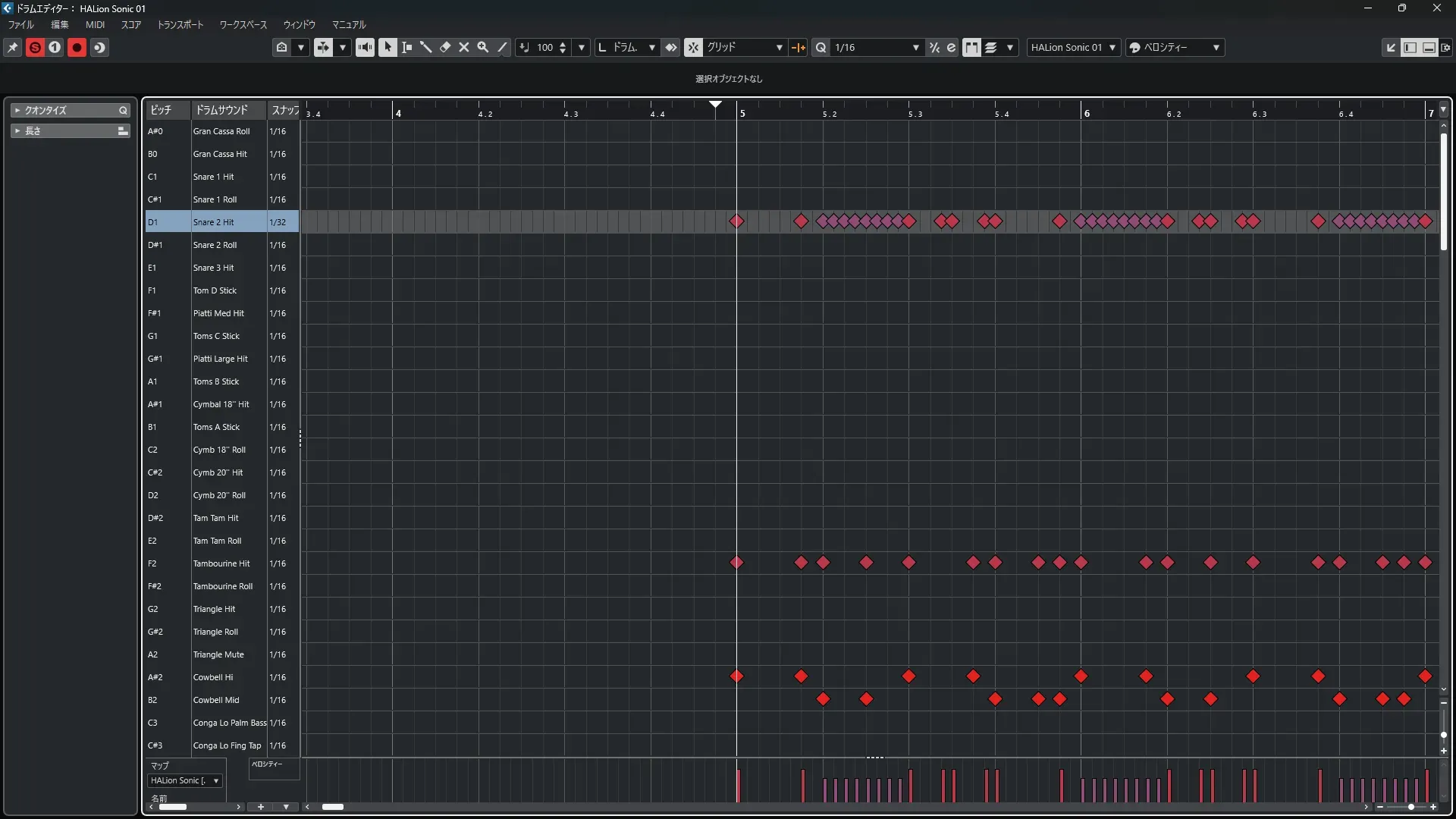Click bar 6 on the timeline ruler

[1086, 113]
